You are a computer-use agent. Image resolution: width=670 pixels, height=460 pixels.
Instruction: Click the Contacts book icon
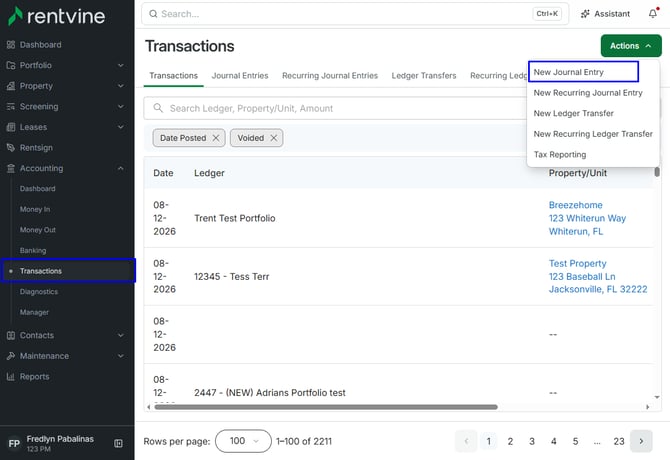pos(11,335)
